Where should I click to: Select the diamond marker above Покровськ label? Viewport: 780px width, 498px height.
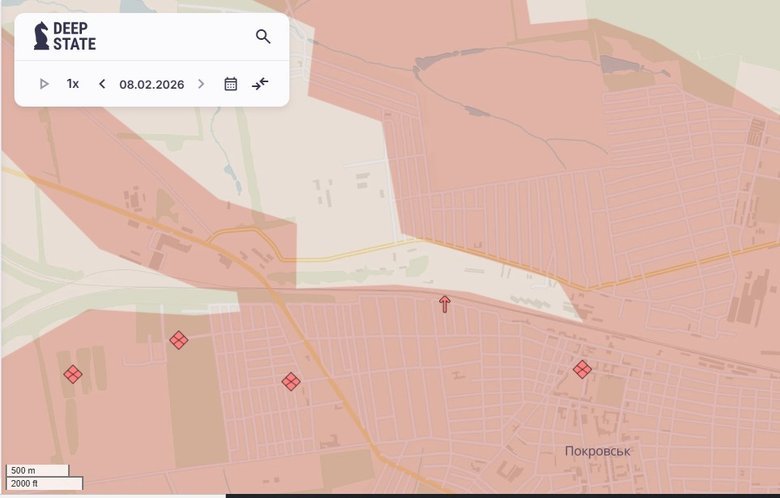click(x=582, y=369)
